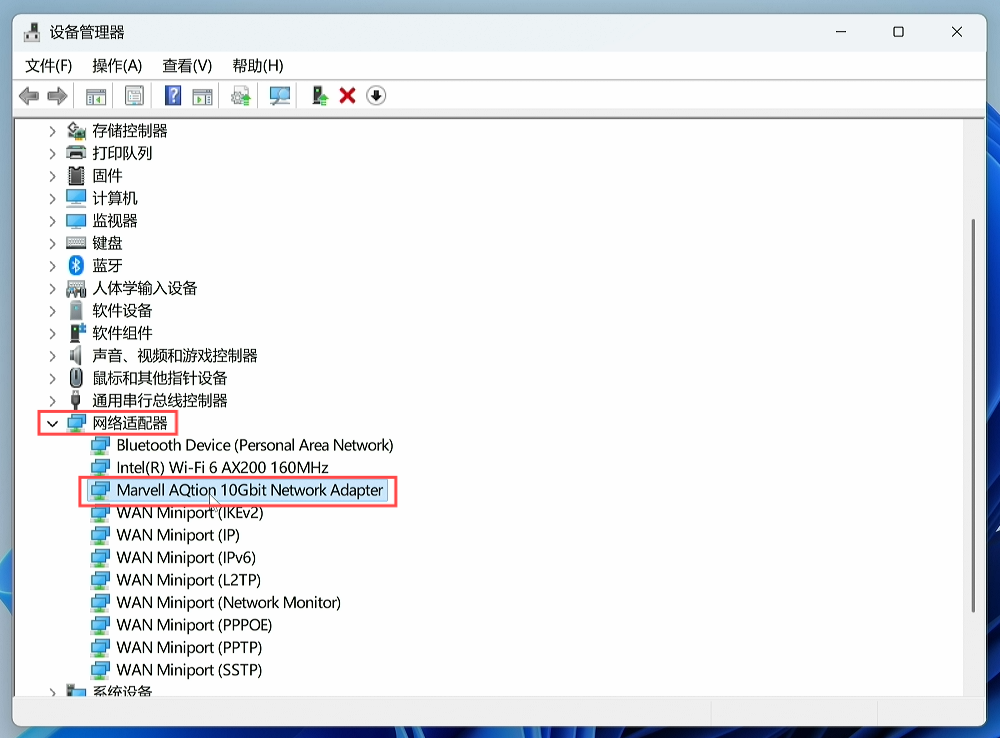Screen dimensions: 1000x738
Task: Expand the 人体学输入设备 node
Action: coord(52,288)
